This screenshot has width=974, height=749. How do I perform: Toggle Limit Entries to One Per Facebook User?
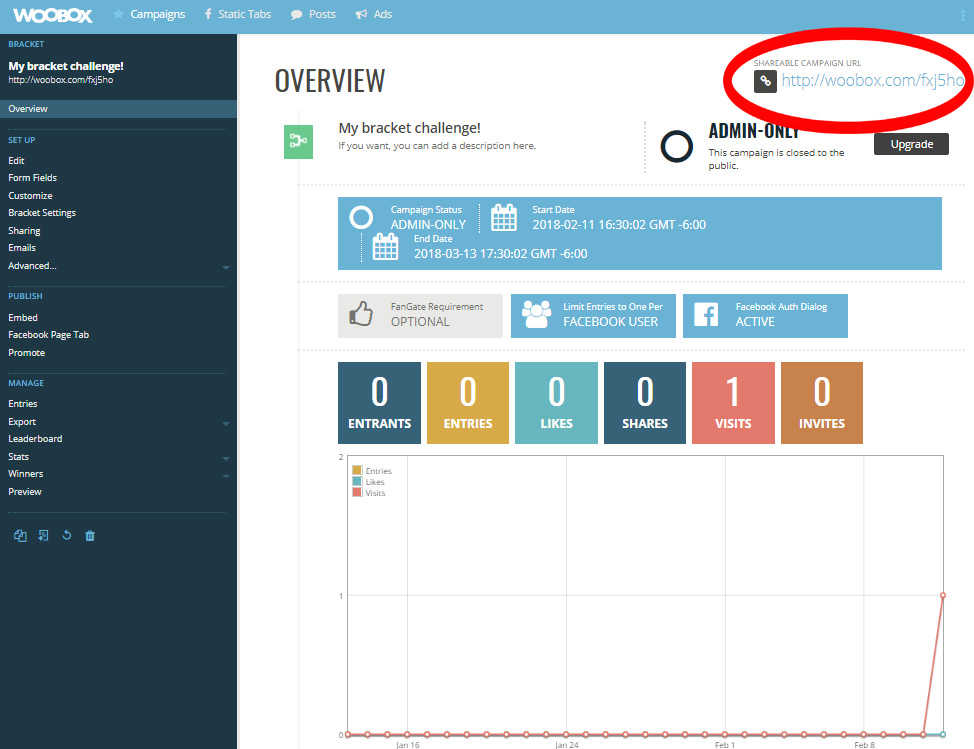pyautogui.click(x=593, y=315)
